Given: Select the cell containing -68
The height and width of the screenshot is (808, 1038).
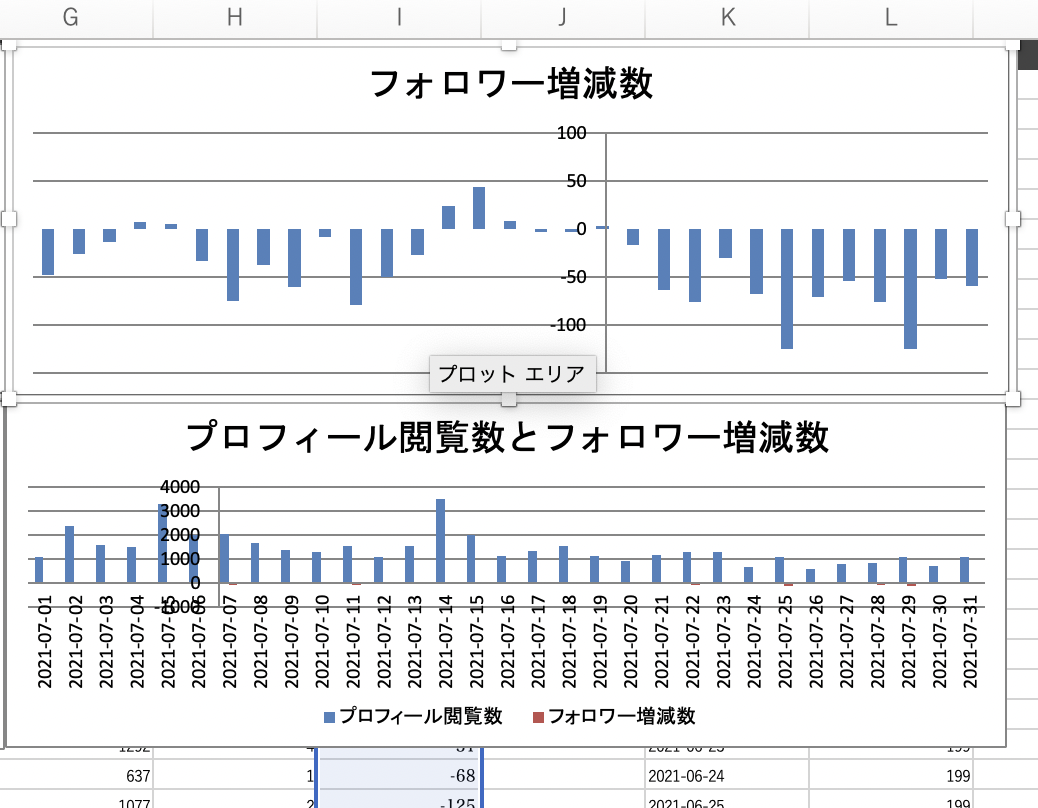Looking at the screenshot, I should 399,775.
